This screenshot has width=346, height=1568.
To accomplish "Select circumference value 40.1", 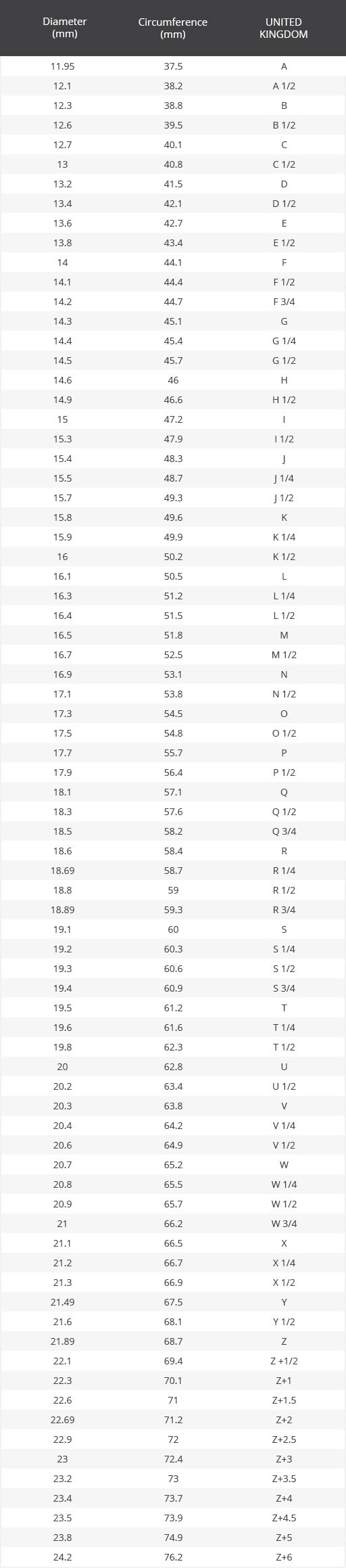I will (x=173, y=145).
